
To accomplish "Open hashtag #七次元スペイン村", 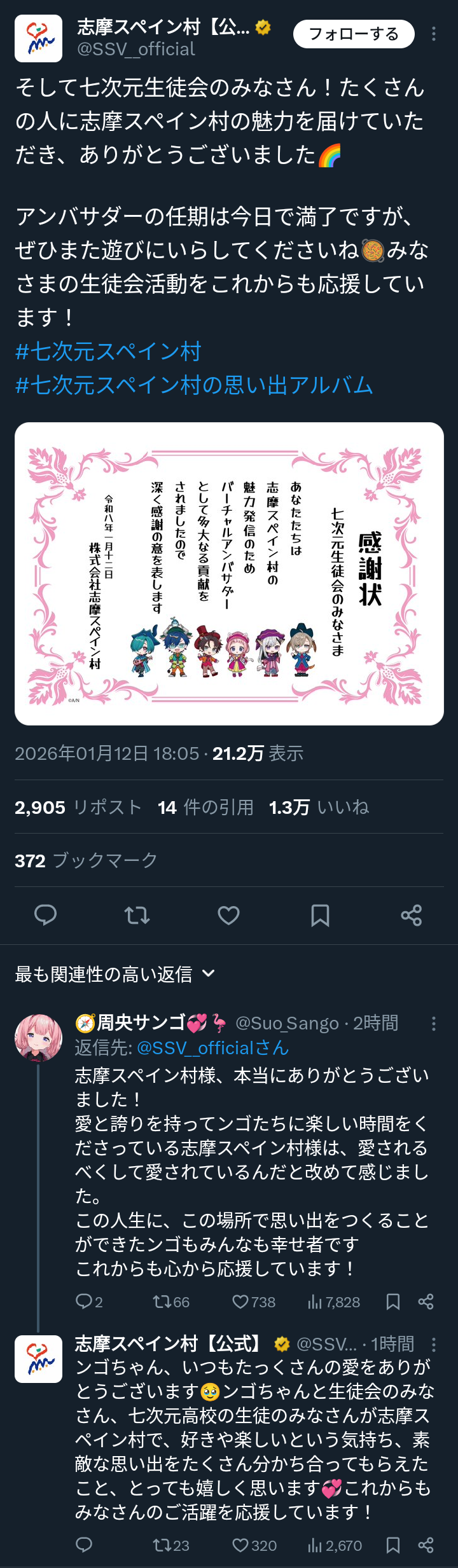I will [108, 351].
